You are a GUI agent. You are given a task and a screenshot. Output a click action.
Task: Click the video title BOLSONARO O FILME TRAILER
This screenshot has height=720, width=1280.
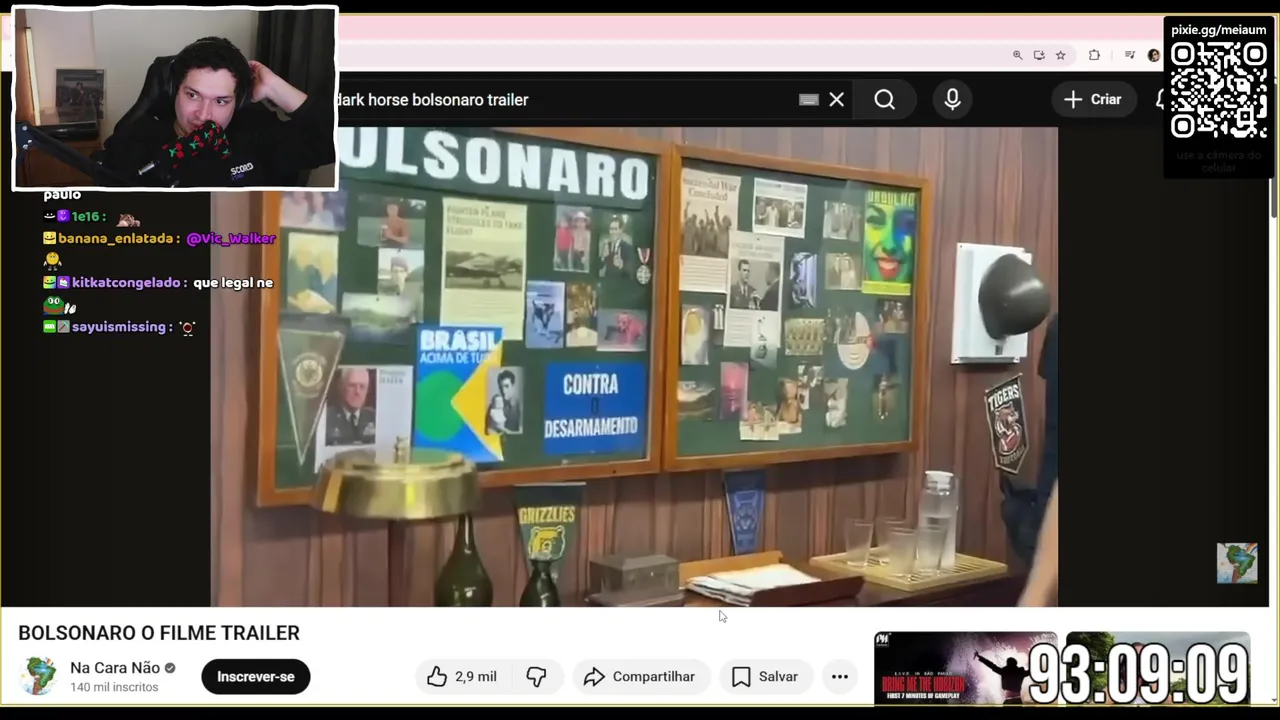[159, 633]
